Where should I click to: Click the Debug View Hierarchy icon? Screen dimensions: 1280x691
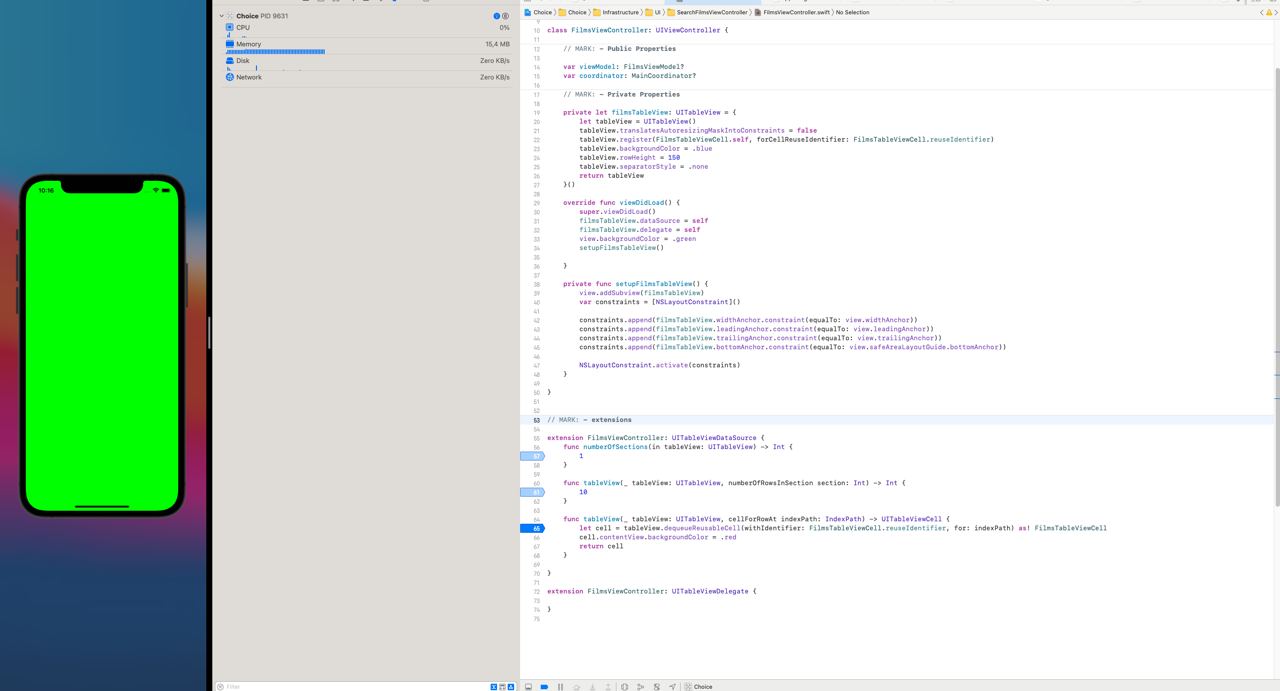tap(624, 686)
